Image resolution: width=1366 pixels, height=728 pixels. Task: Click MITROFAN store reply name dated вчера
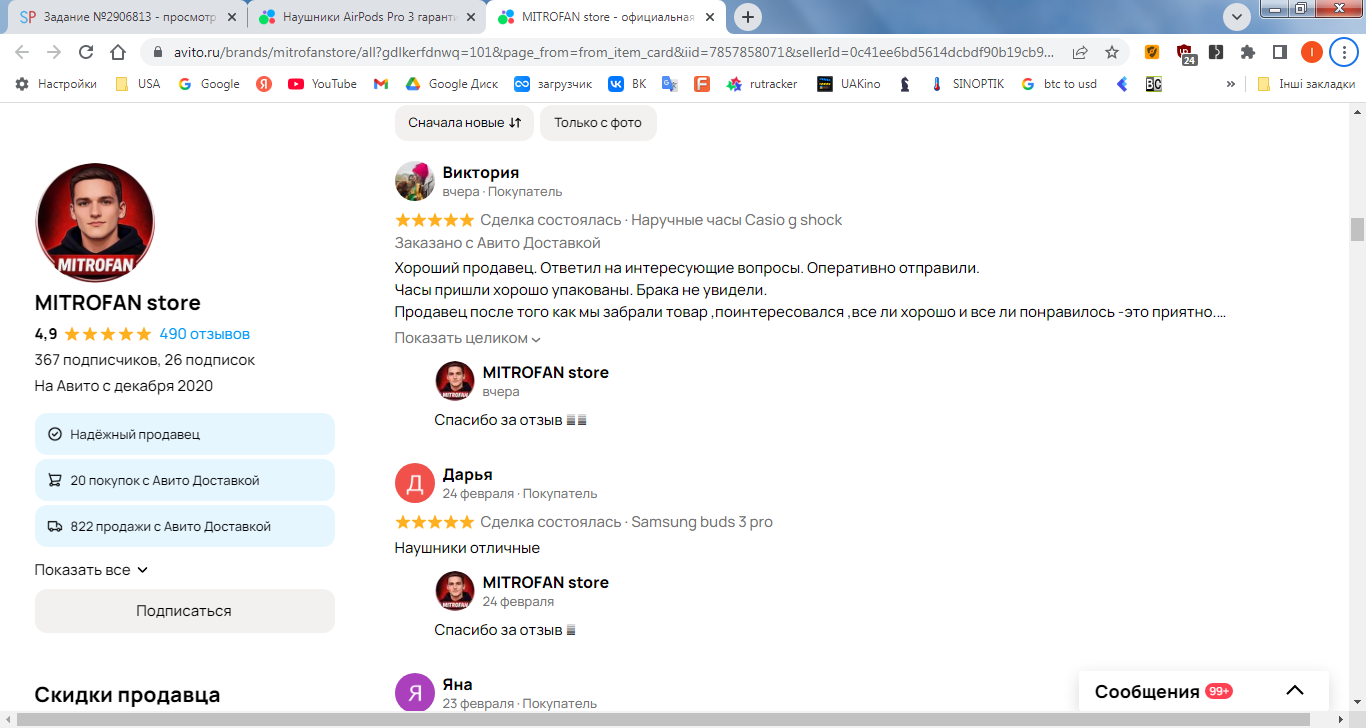point(546,373)
